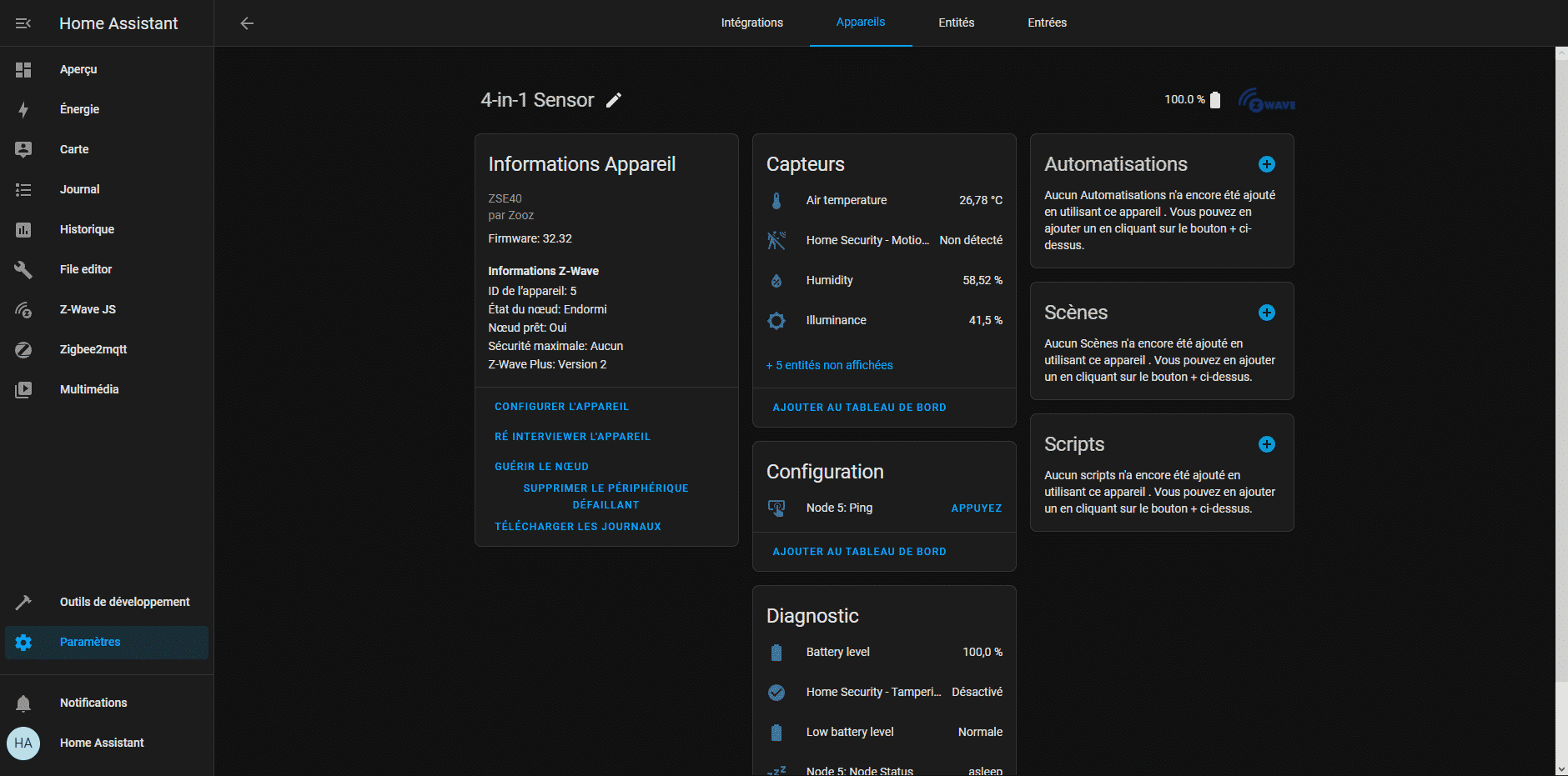Viewport: 1568px width, 776px height.
Task: Click motion sensor icon
Action: 776,241
